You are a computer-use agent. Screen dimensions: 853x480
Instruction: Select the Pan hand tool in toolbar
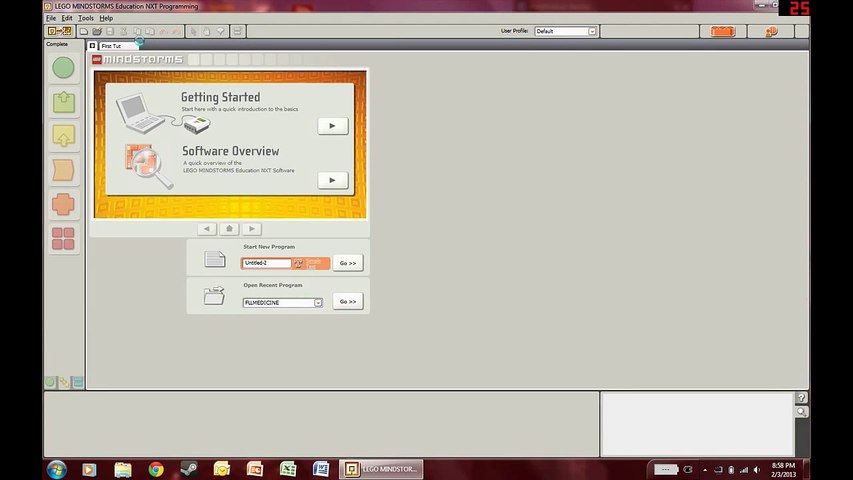pyautogui.click(x=207, y=32)
